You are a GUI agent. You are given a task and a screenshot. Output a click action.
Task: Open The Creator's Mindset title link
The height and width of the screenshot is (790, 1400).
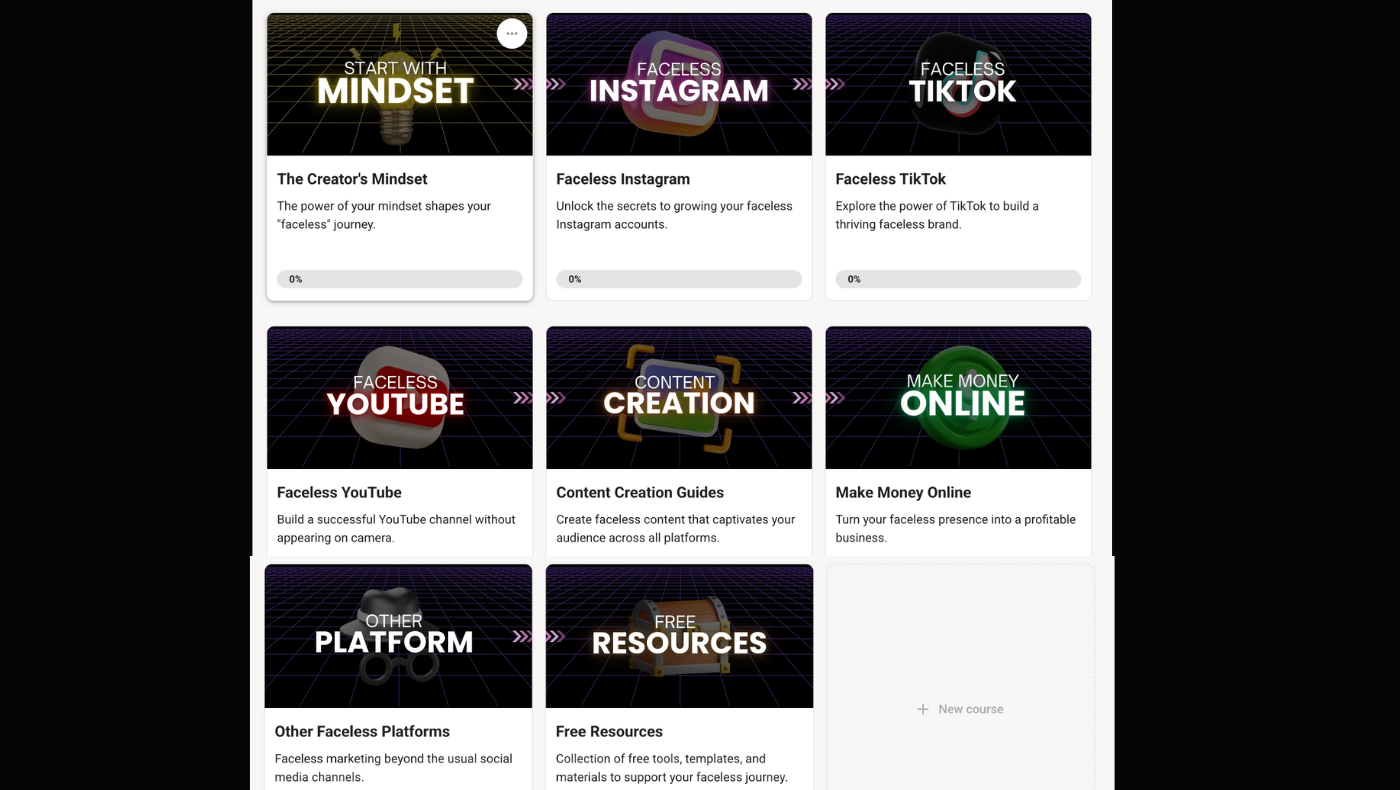352,179
